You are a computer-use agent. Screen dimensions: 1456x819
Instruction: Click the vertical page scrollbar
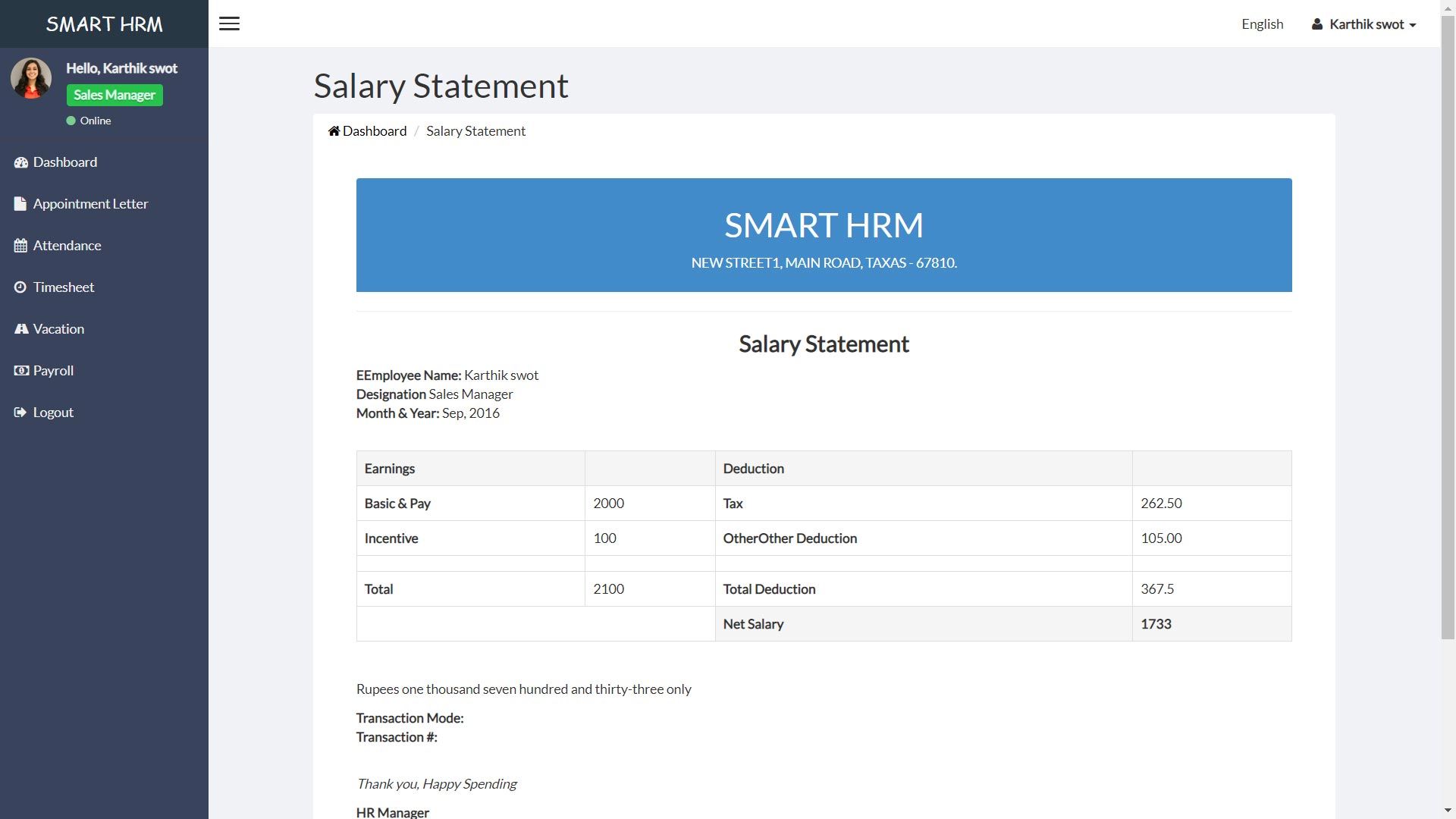(1448, 326)
